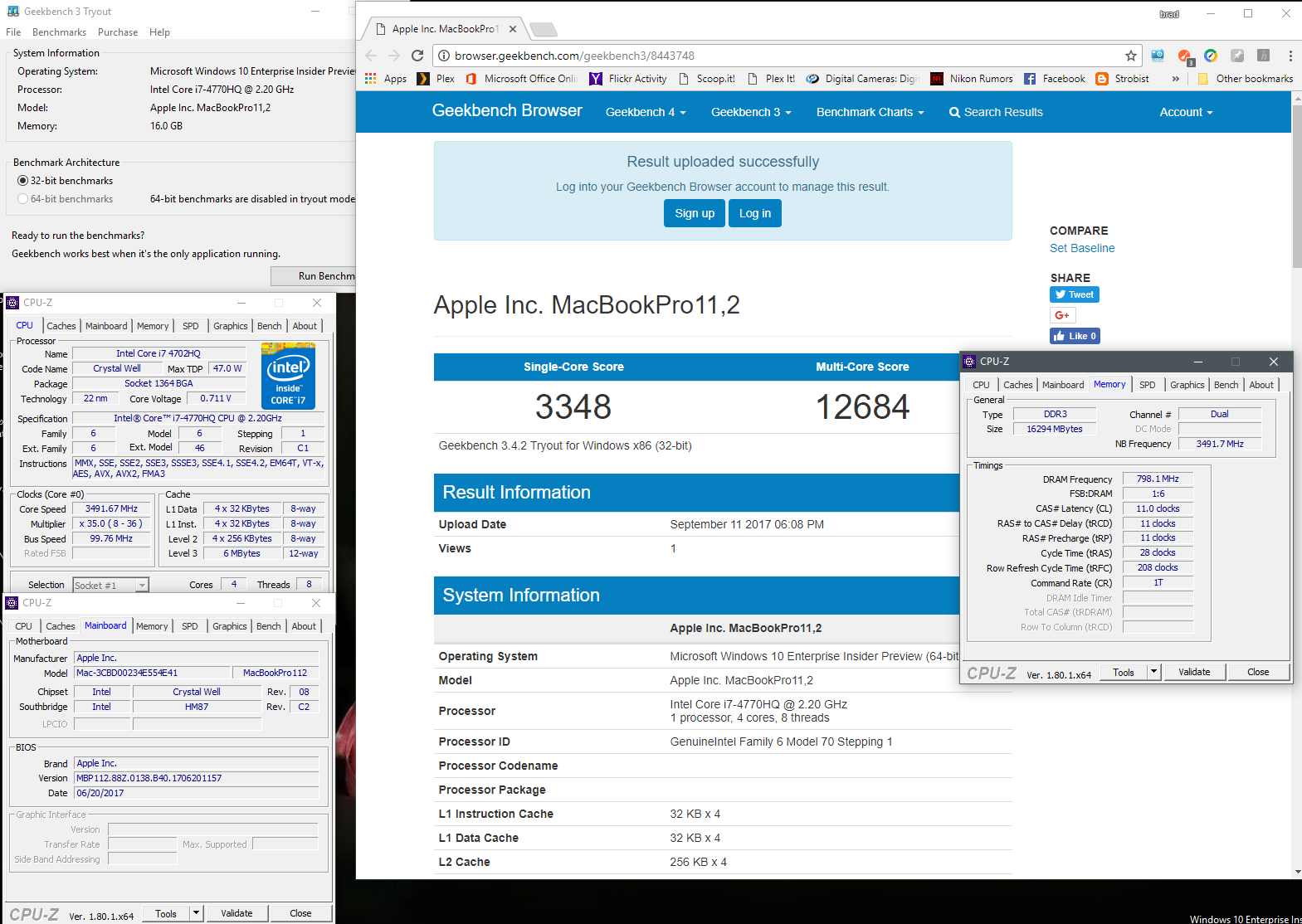Click Tools button in Mainboard CPU-Z window
This screenshot has height=924, width=1302.
point(166,913)
